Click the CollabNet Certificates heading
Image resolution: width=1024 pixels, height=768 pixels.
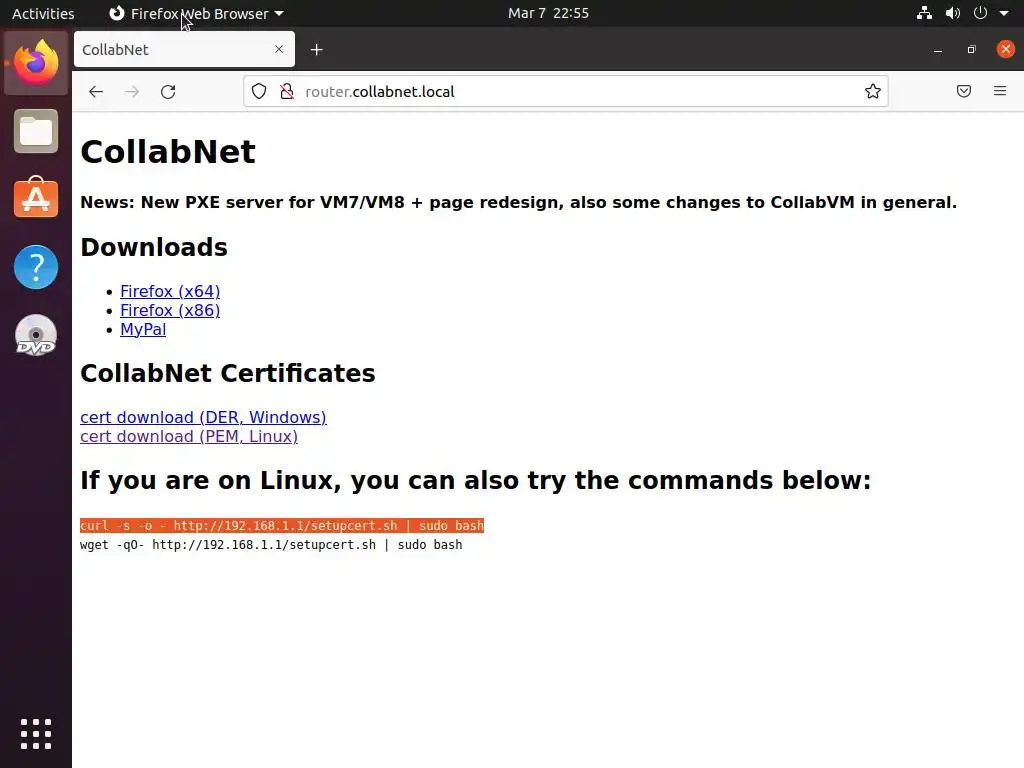tap(228, 374)
